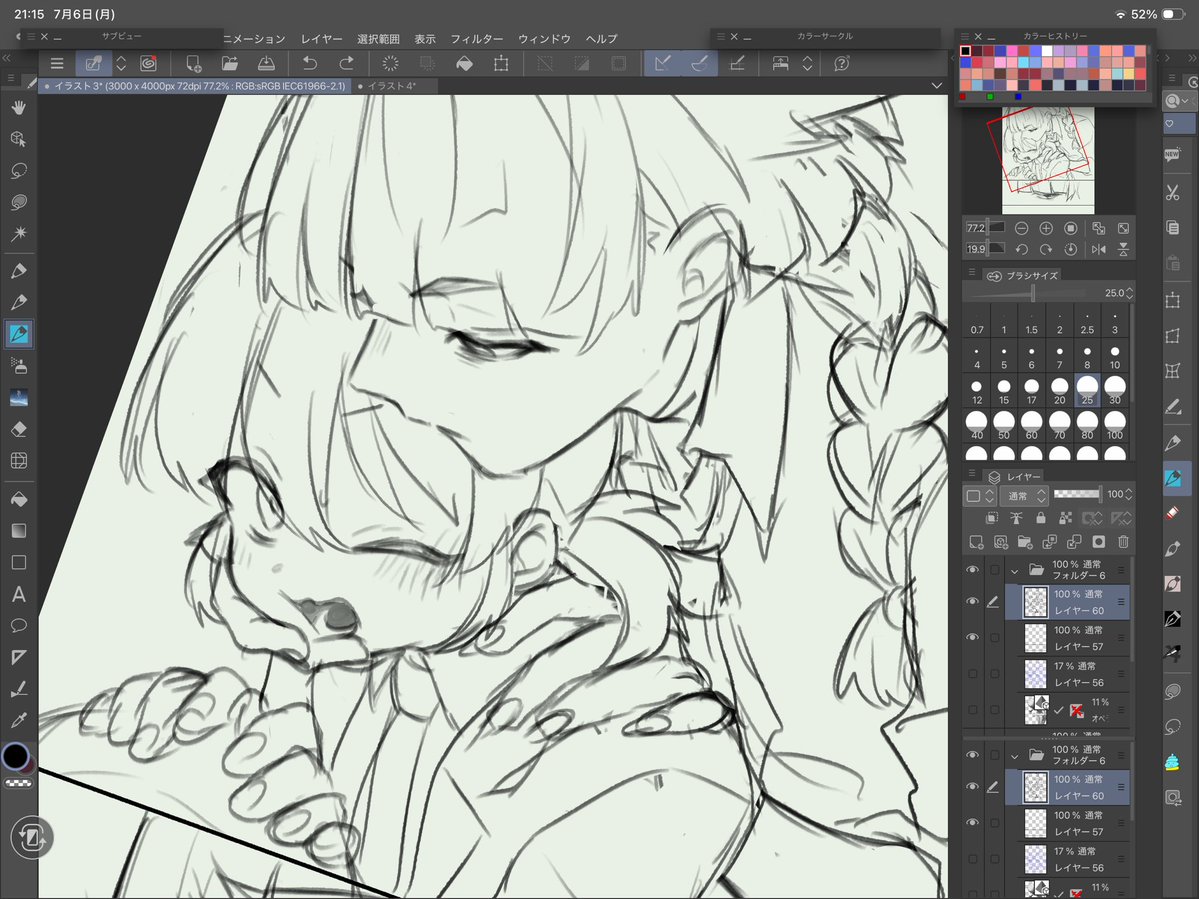Image resolution: width=1199 pixels, height=899 pixels.
Task: Open layer palette color dropdown
Action: coord(980,495)
